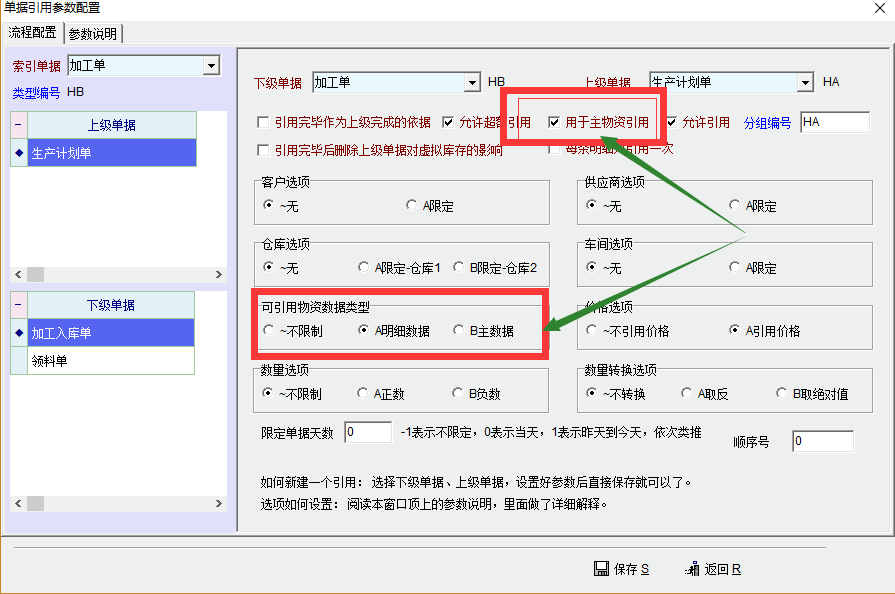Screen dimensions: 895x594
Task: Collapse the 上级单据 list with minus icon
Action: coord(18,125)
